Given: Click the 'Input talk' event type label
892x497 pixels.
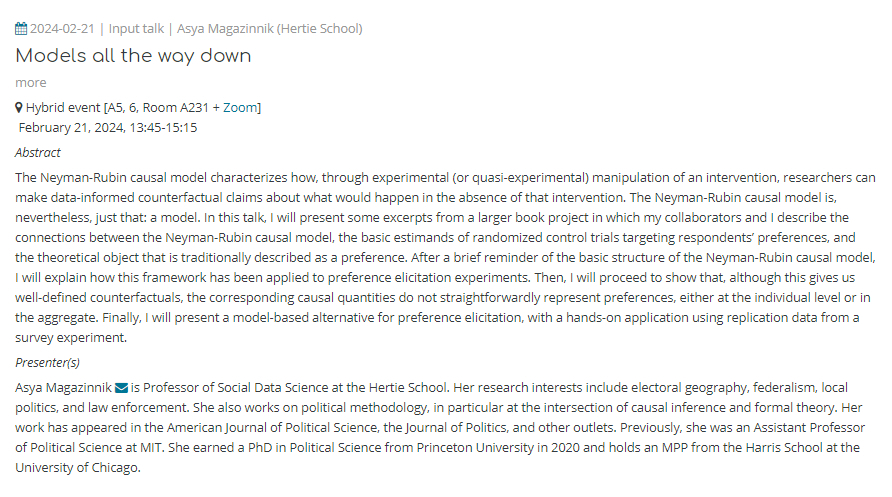Looking at the screenshot, I should [x=137, y=28].
